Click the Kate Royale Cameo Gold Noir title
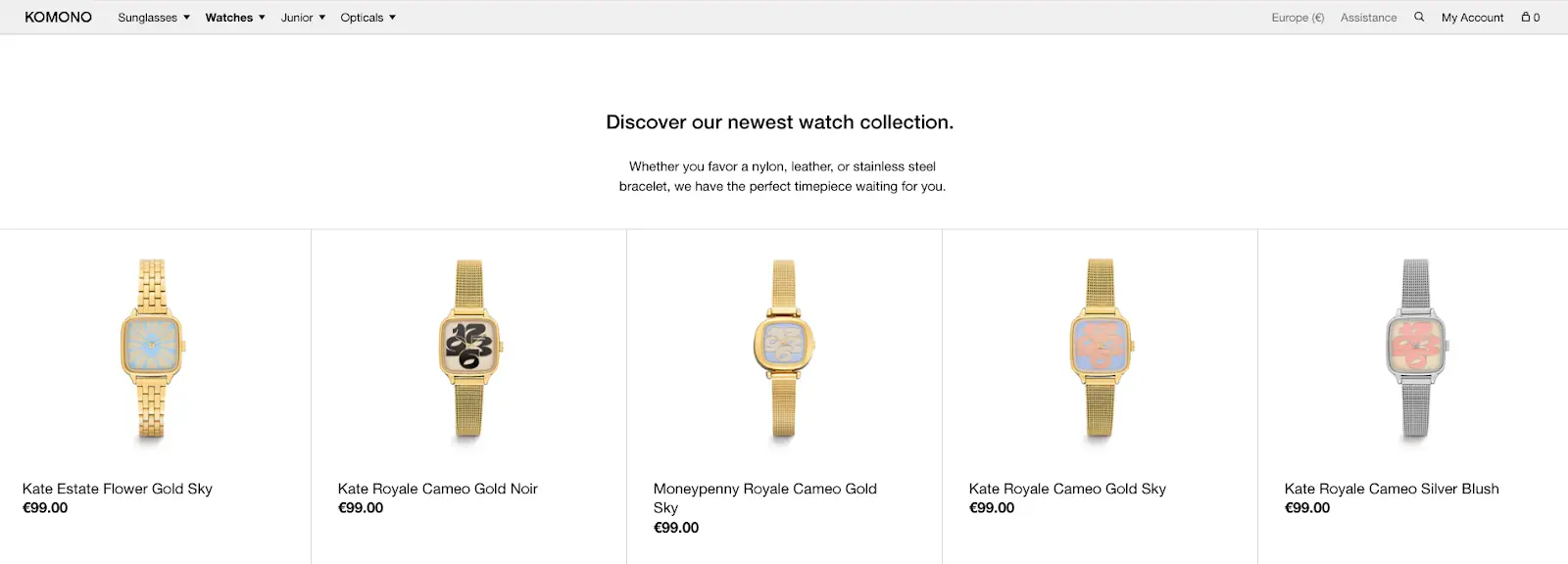The height and width of the screenshot is (564, 1568). [x=438, y=489]
